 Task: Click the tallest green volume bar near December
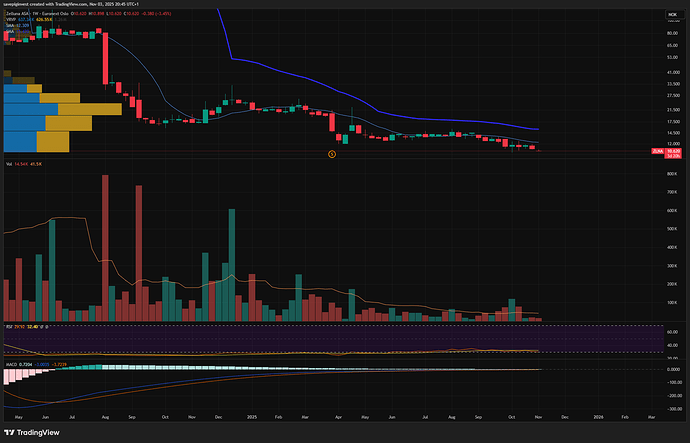(232, 260)
